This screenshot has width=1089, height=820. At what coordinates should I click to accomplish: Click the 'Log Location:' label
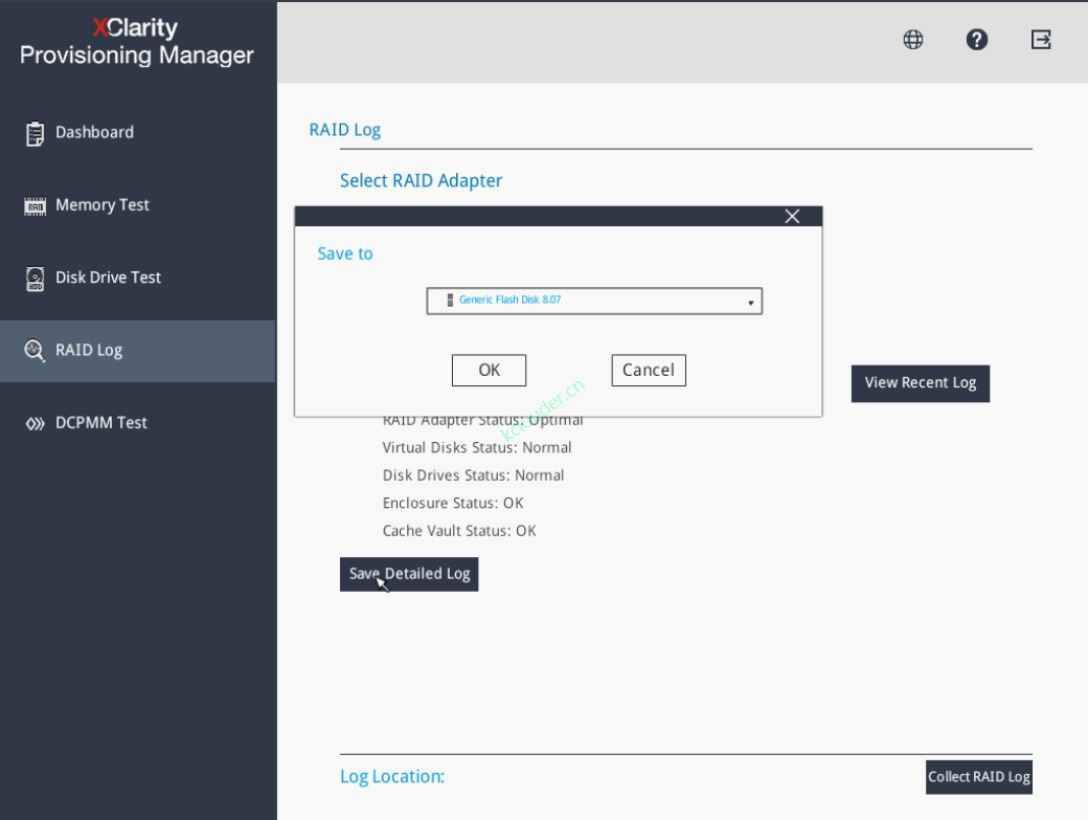[392, 777]
